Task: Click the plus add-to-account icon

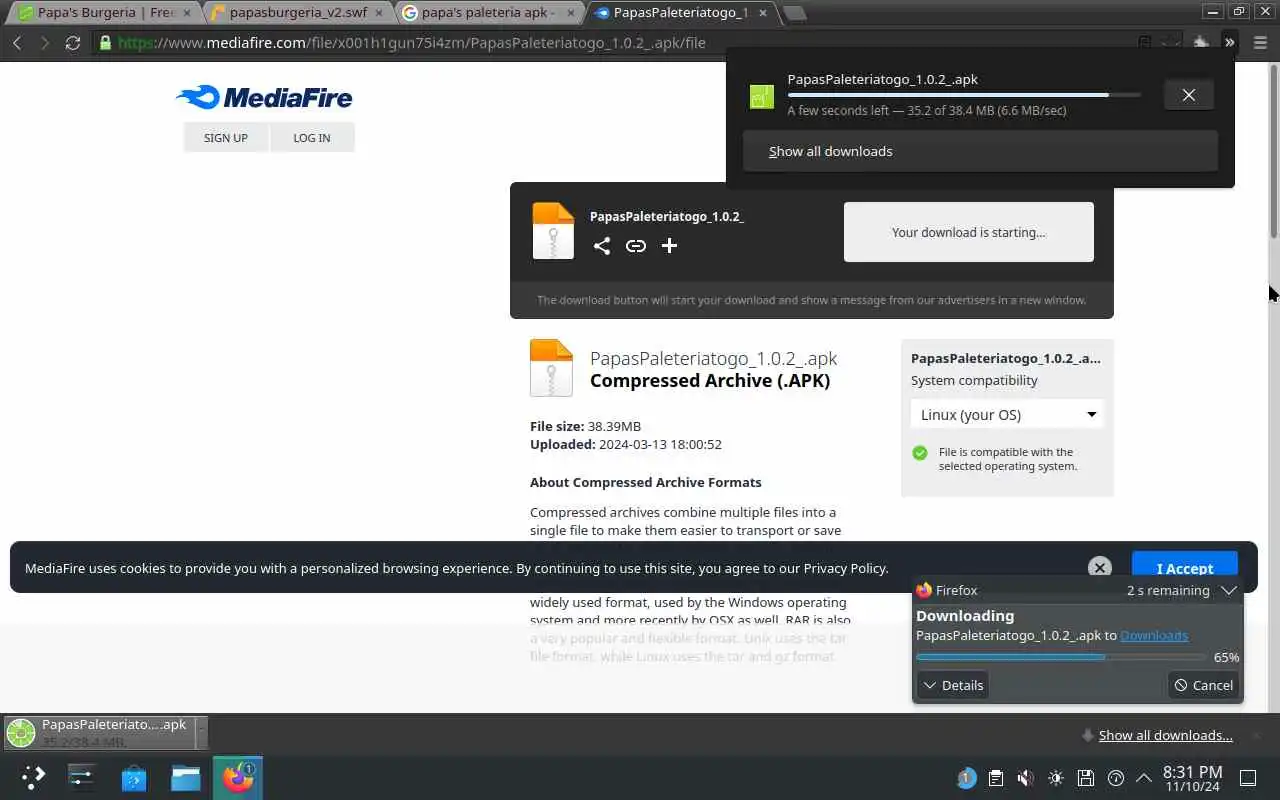Action: coord(669,246)
